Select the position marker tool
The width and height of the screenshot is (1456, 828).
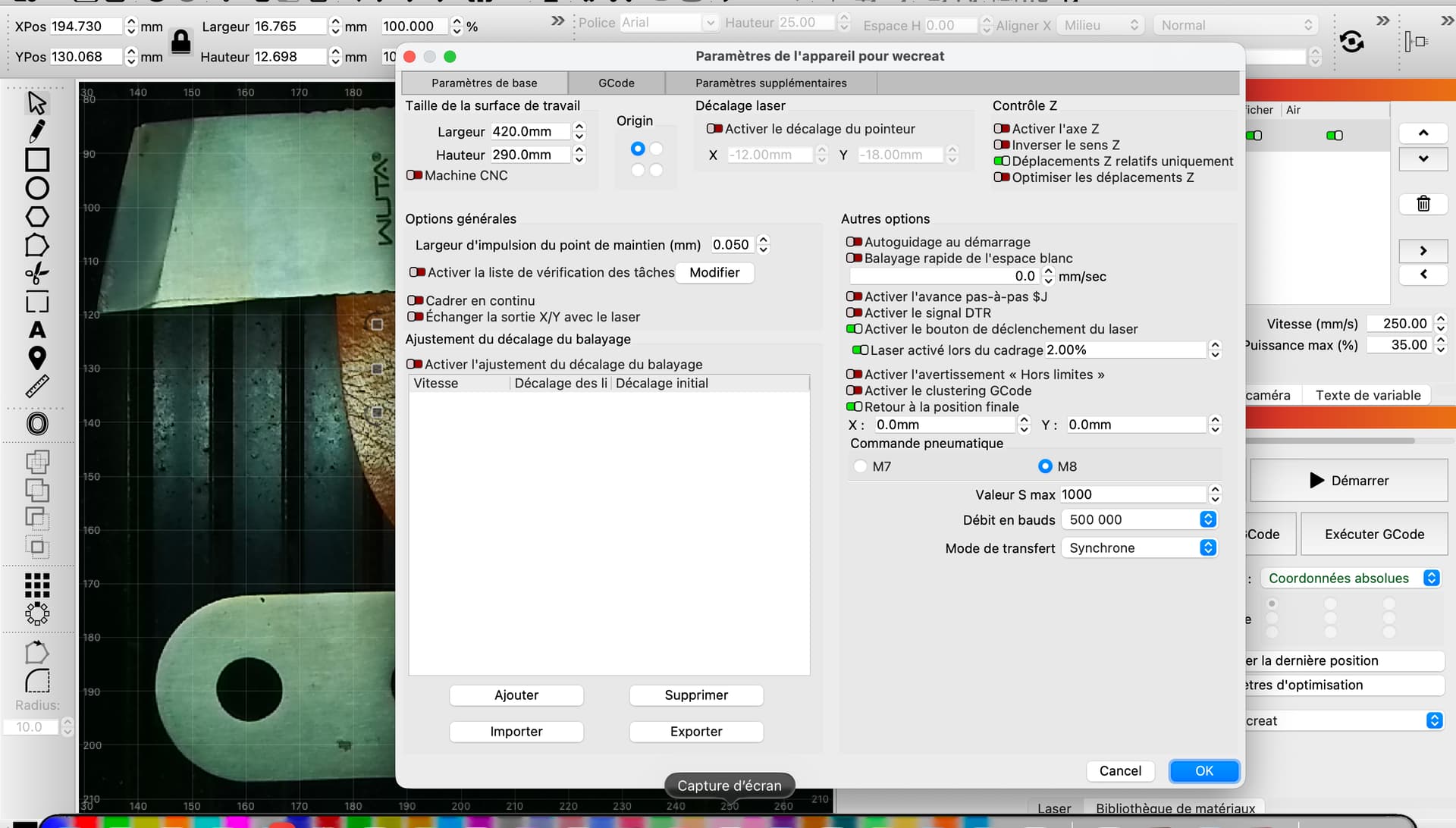pos(36,357)
